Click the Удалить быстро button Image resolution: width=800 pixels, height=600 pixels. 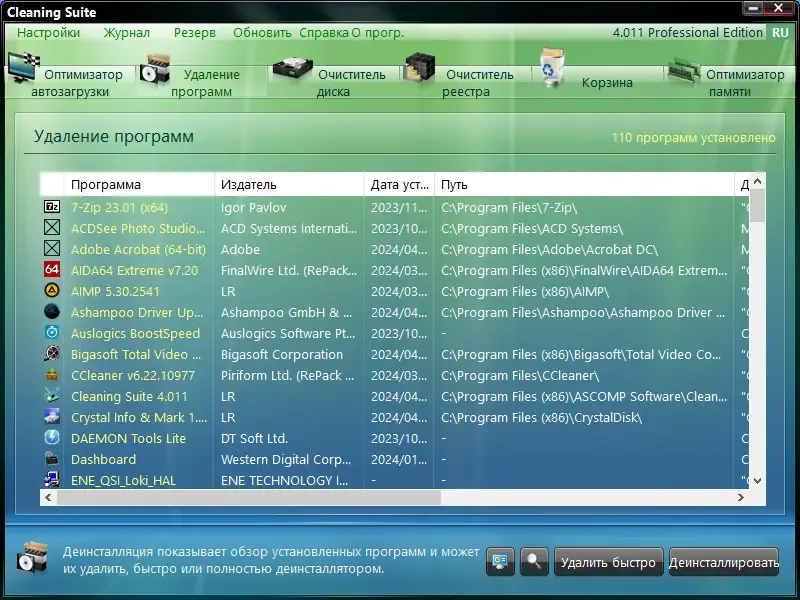(608, 562)
